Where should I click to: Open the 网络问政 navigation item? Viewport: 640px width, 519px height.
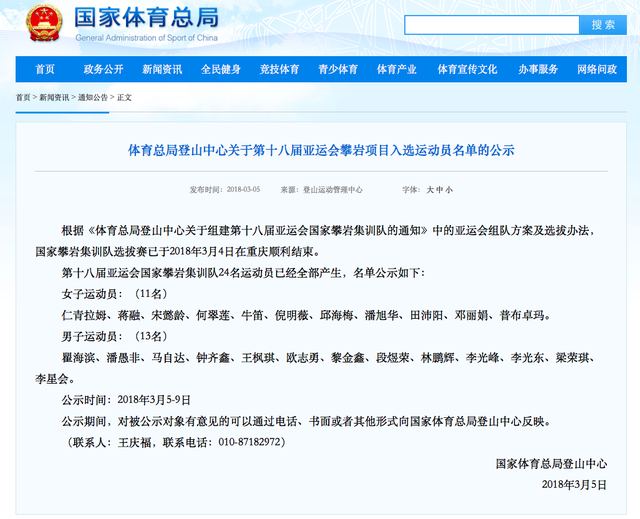click(597, 69)
